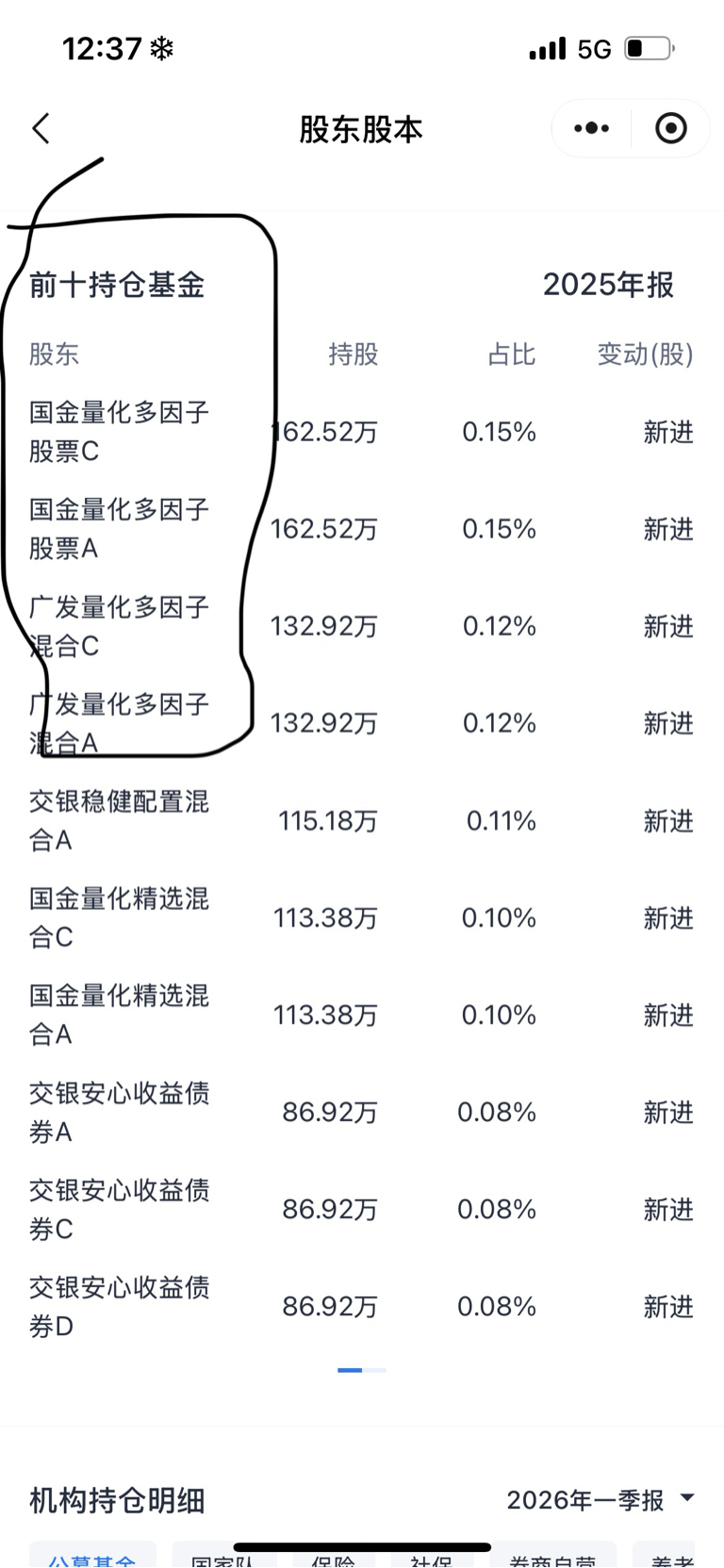Switch to the 券商自营 tab
Screen dimensions: 724x1568
pos(552,1557)
